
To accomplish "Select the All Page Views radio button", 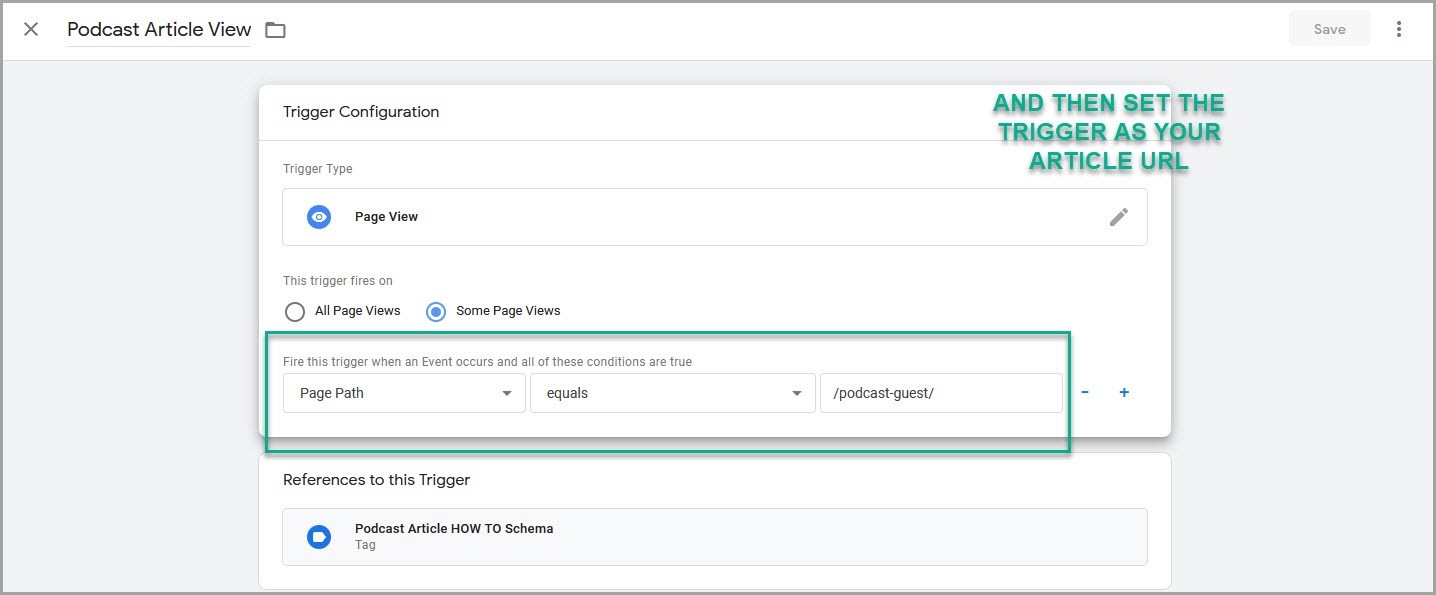I will tap(295, 311).
